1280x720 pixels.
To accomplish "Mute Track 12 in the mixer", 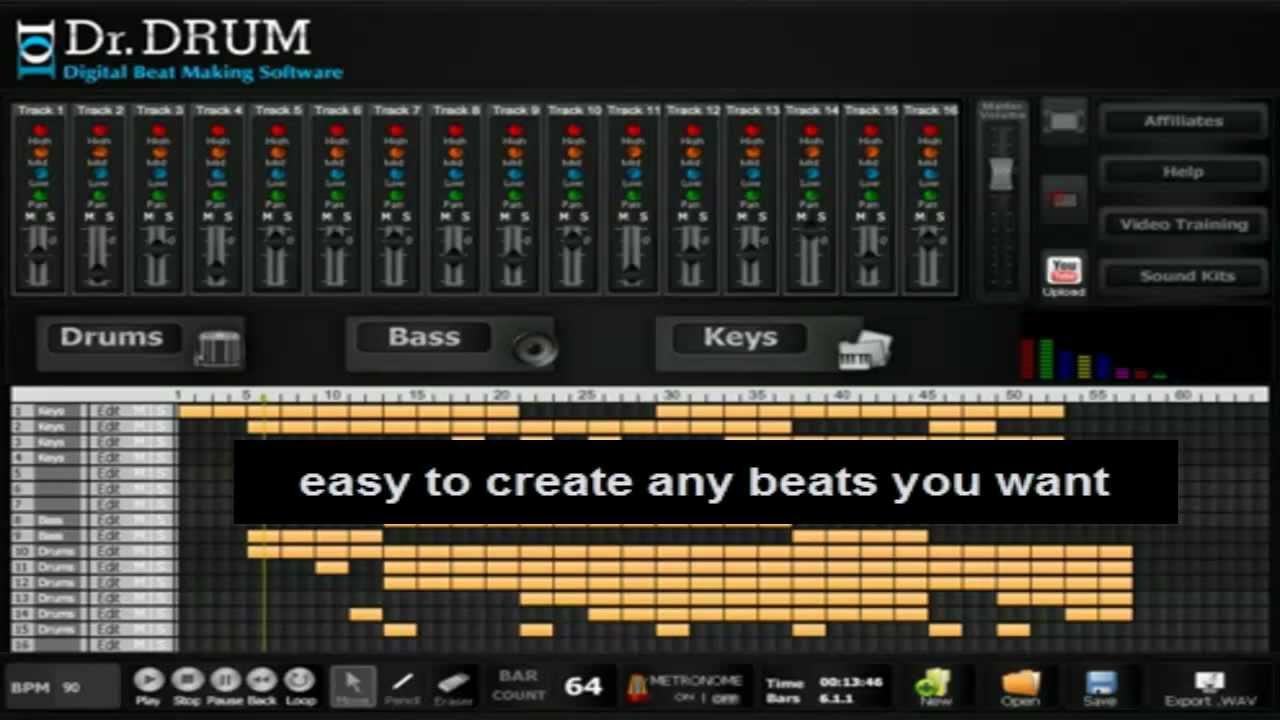I will pyautogui.click(x=683, y=216).
